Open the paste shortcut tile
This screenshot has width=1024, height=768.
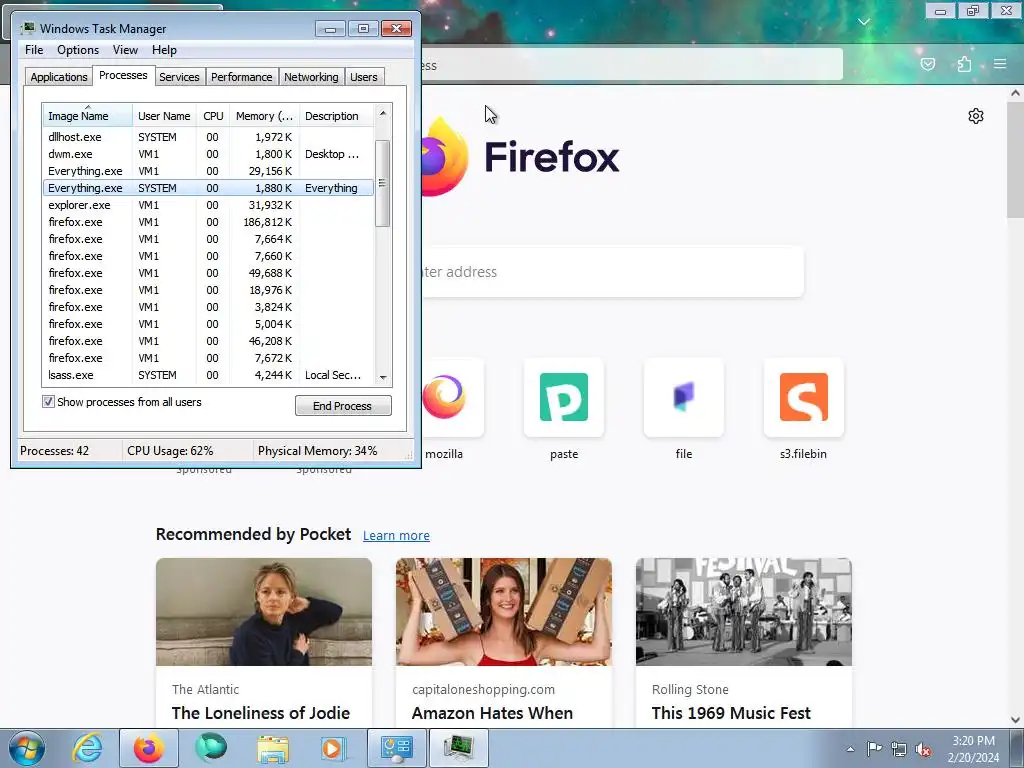tap(564, 397)
